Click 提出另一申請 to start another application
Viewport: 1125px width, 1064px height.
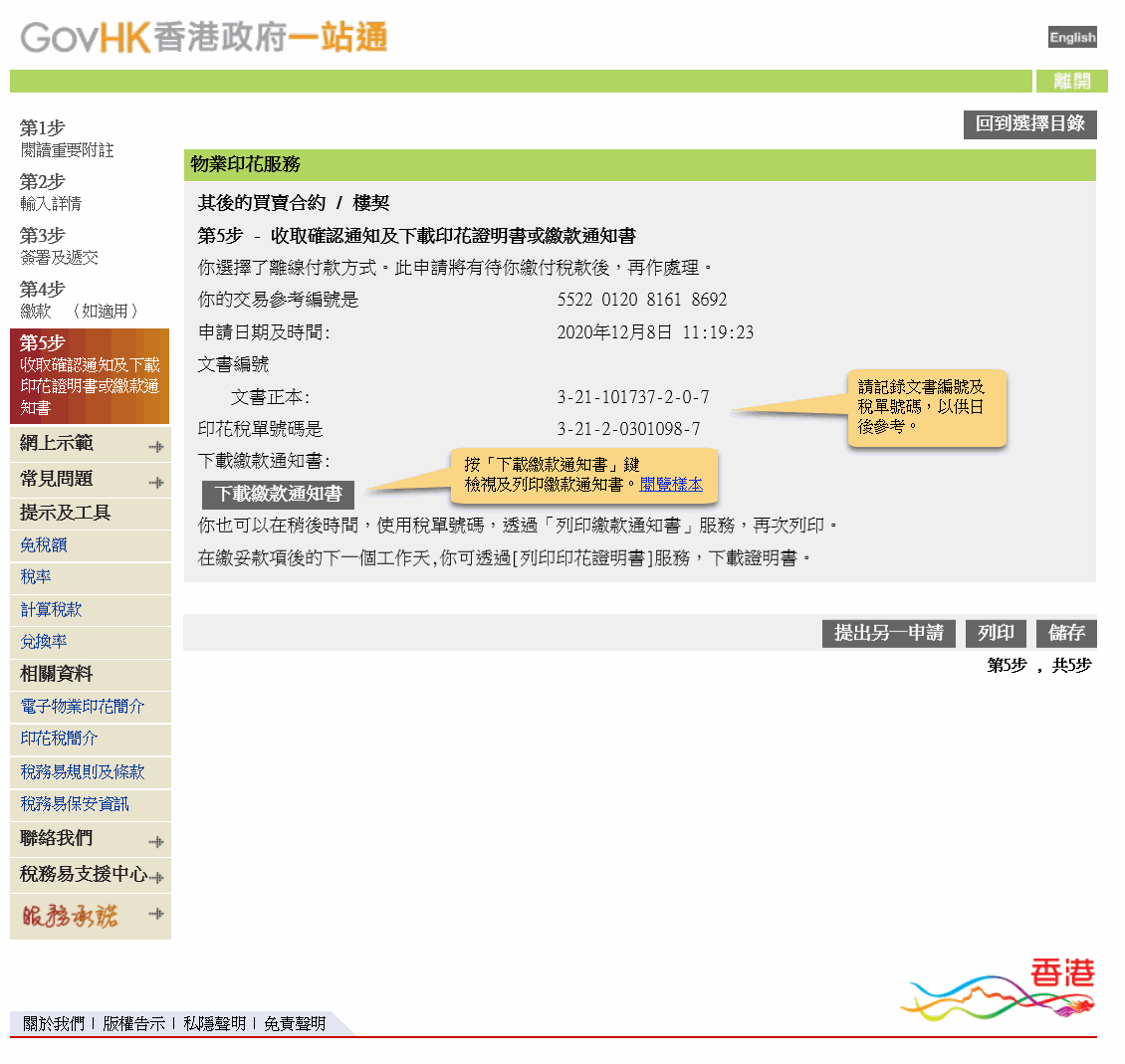click(888, 633)
